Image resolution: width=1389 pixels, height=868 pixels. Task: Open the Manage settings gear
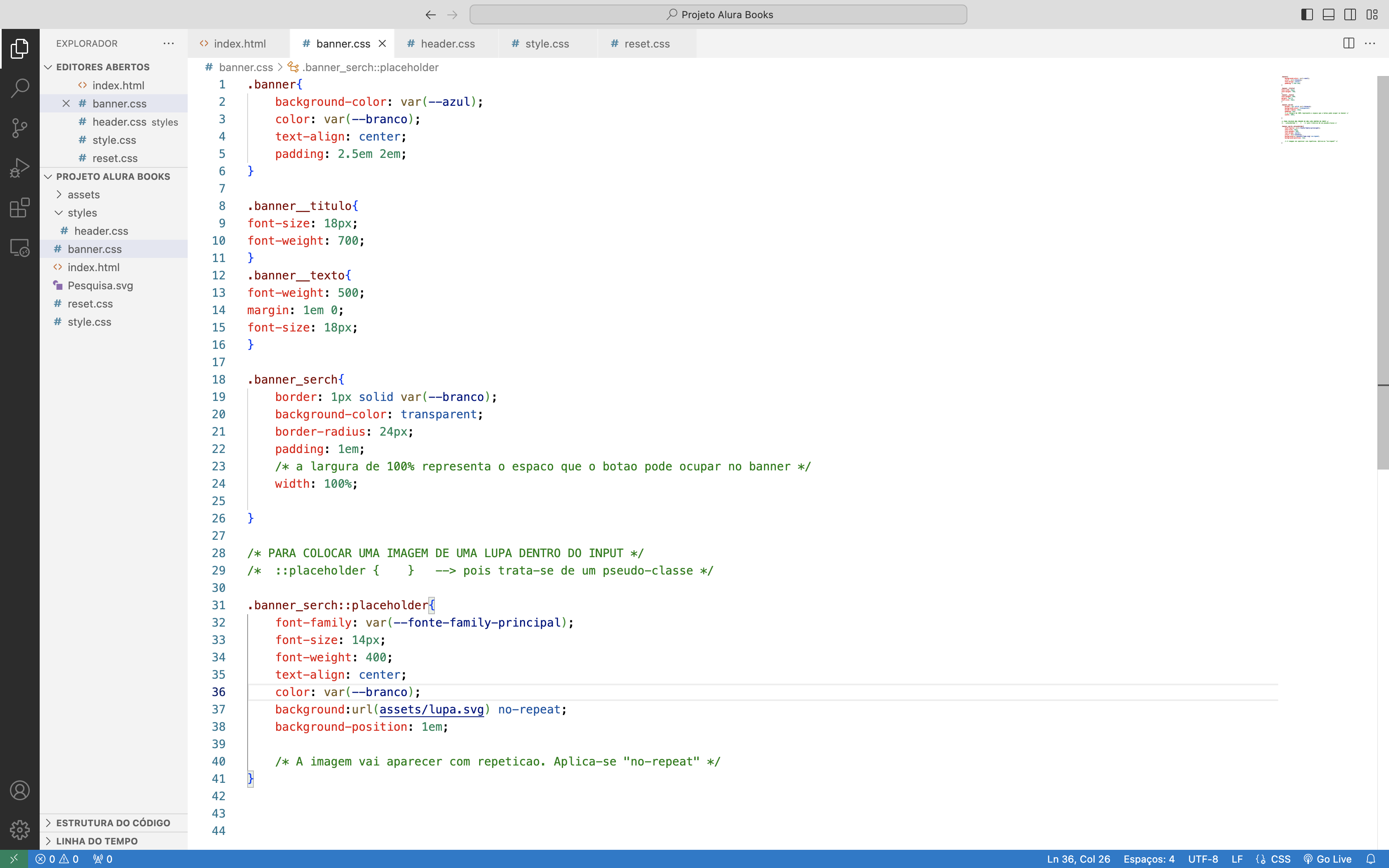click(19, 830)
